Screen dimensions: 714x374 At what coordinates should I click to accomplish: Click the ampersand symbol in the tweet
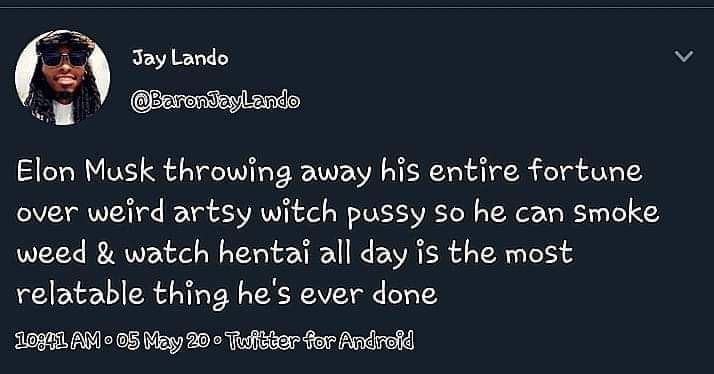105,254
